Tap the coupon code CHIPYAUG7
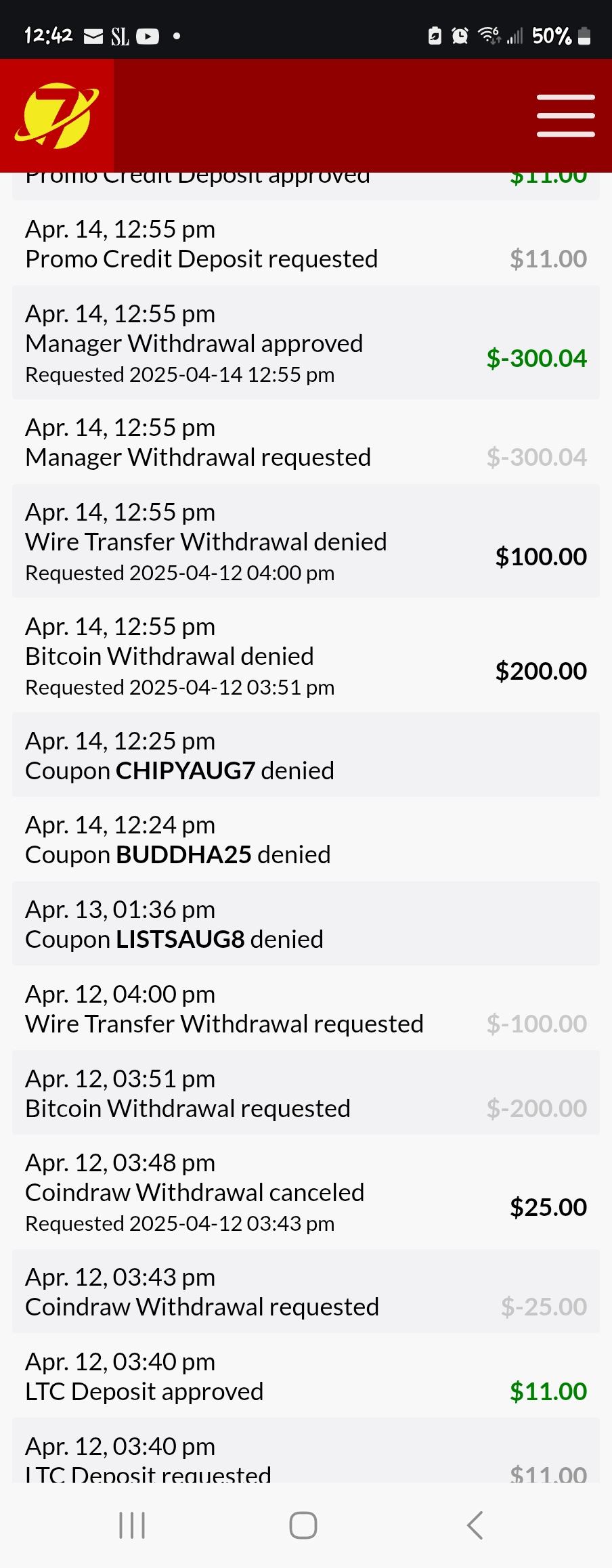The image size is (612, 1568). tap(185, 770)
